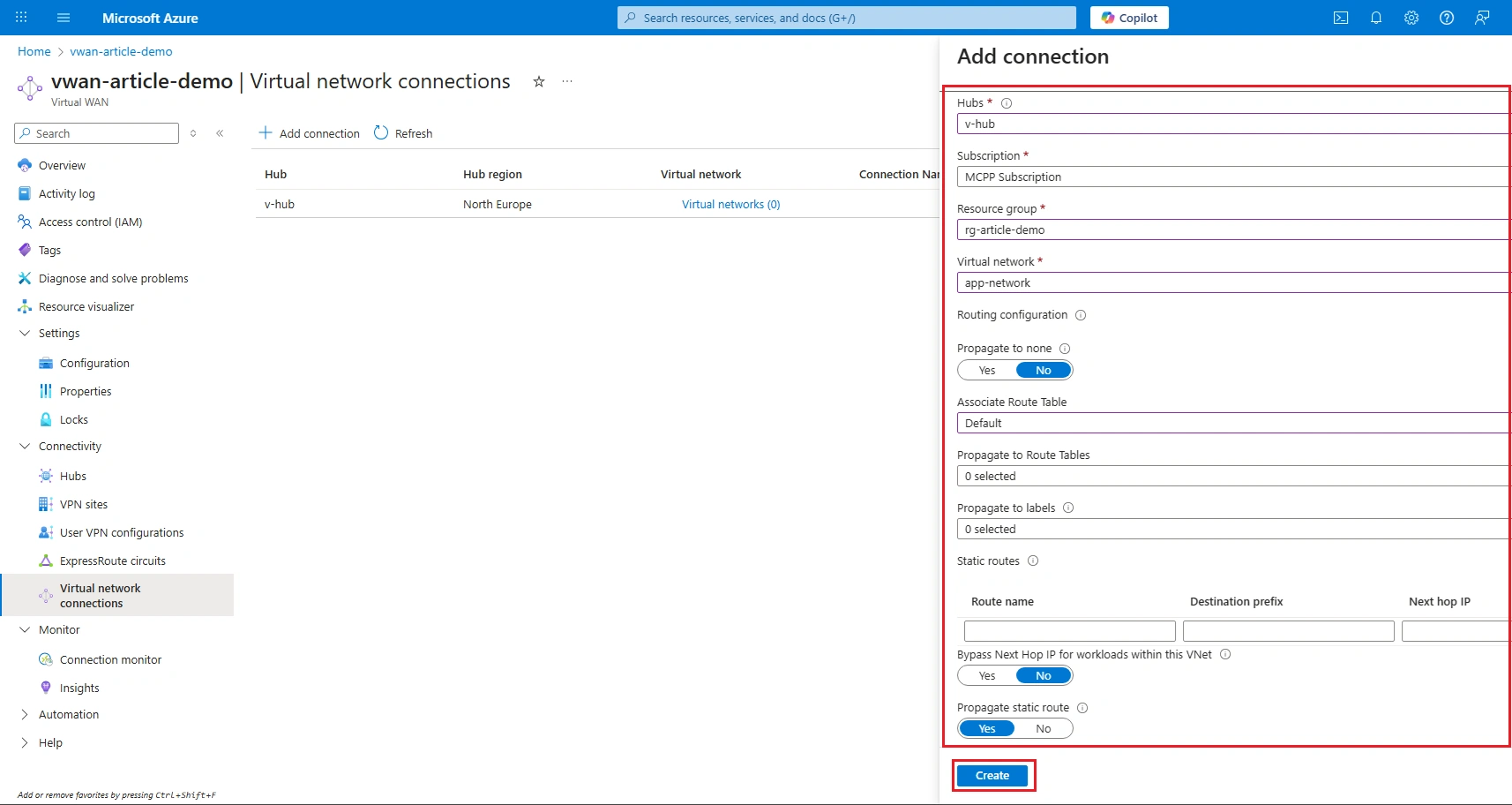Open the more options ellipsis beside title
1512x805 pixels.
tap(567, 81)
